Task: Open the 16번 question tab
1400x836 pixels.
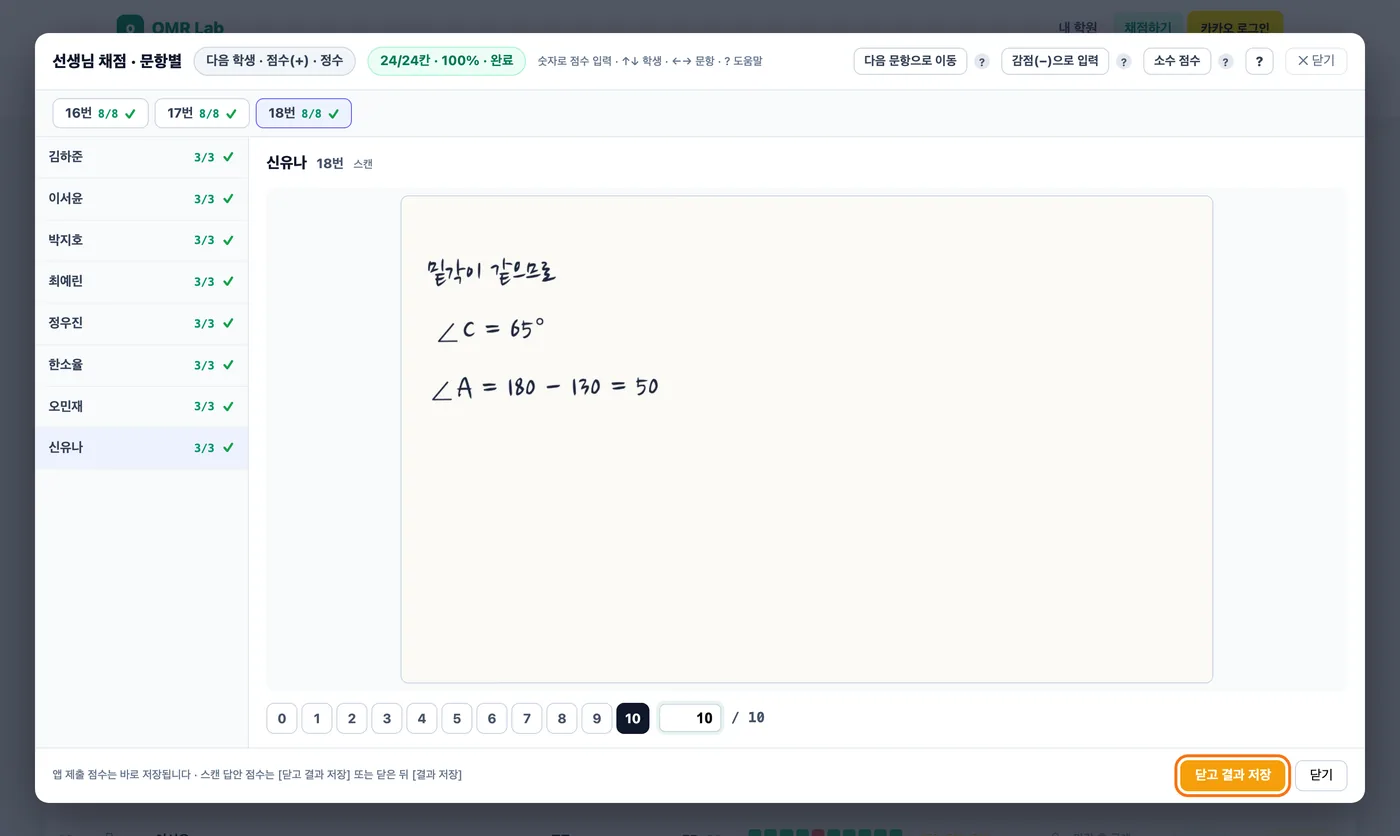Action: point(101,113)
